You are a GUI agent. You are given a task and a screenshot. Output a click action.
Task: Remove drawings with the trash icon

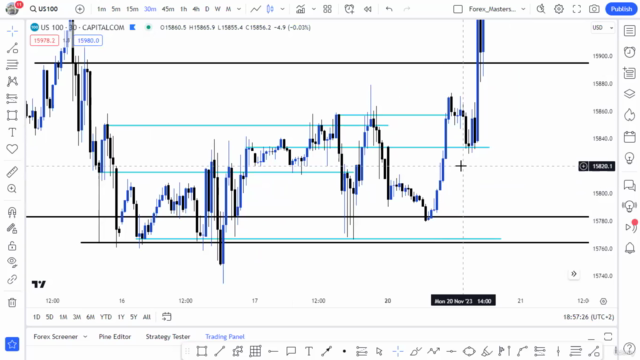coord(12,303)
